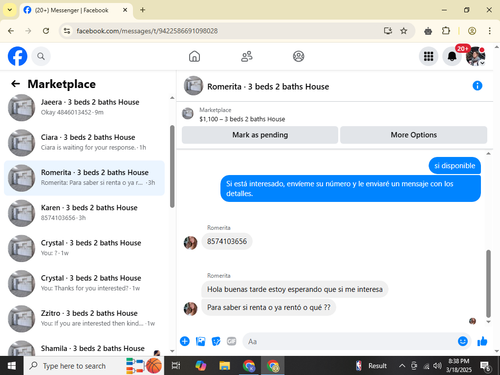Open File Explorer from the taskbar
The image size is (500, 375).
tap(225, 366)
